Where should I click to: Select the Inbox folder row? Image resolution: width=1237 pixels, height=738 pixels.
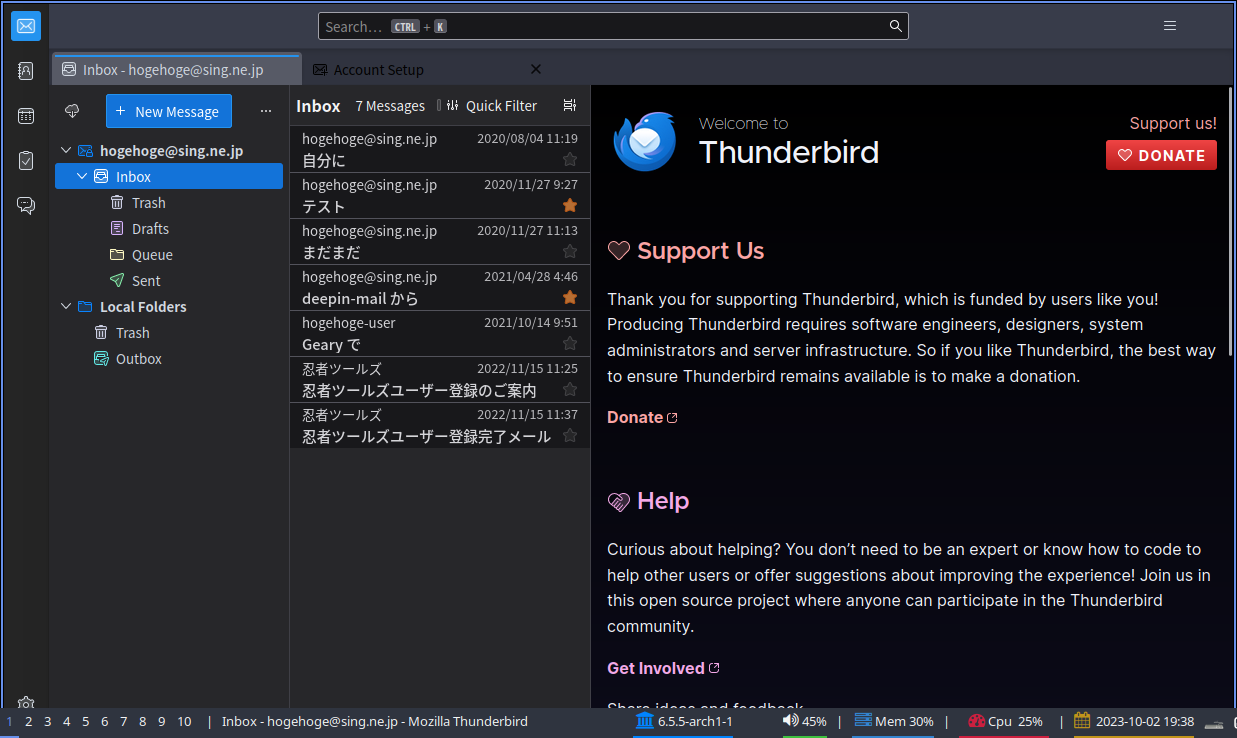[x=169, y=177]
